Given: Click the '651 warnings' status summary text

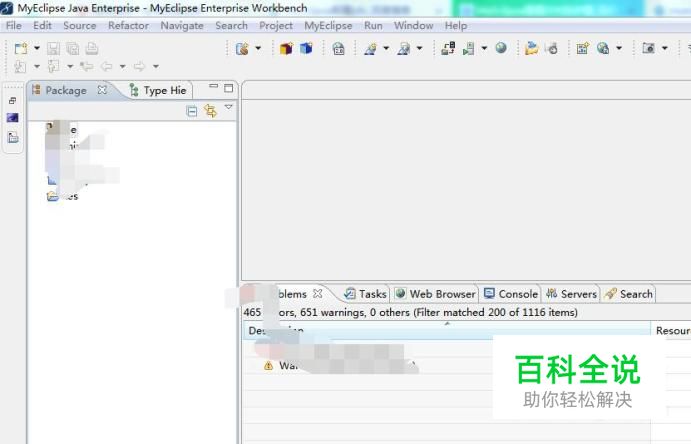Looking at the screenshot, I should point(333,312).
